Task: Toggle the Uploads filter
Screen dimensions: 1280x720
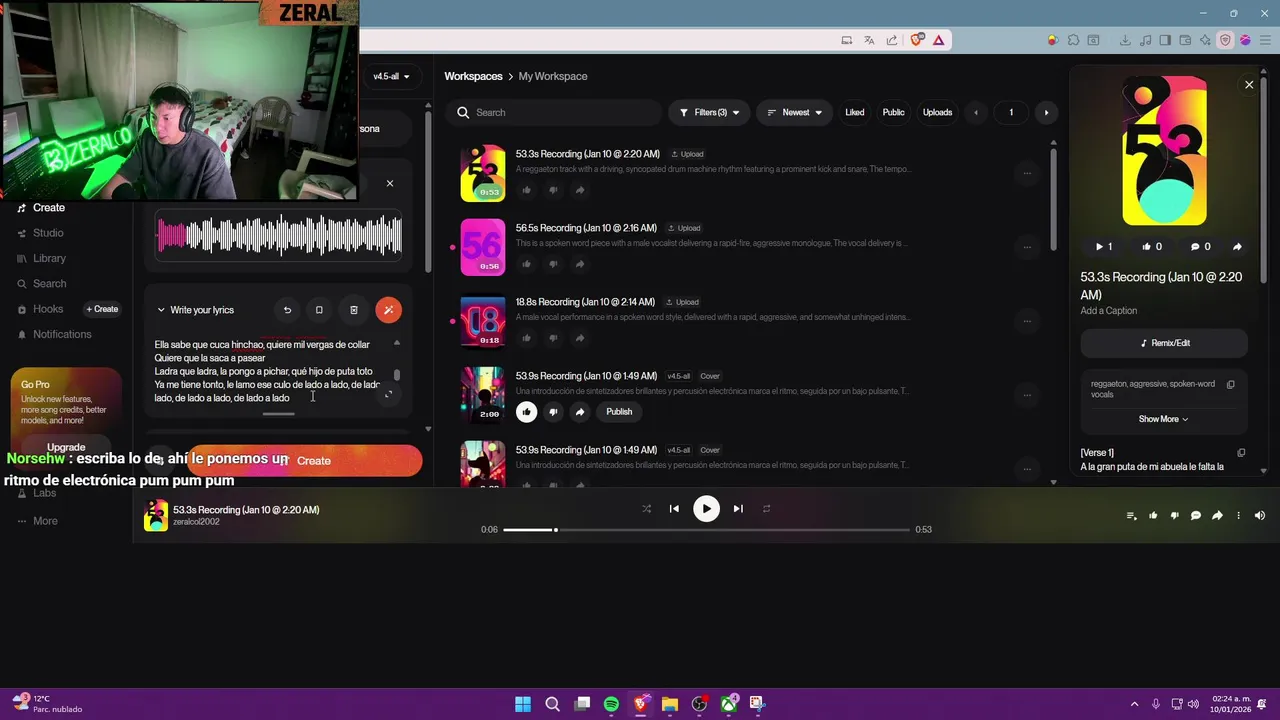Action: click(x=937, y=112)
